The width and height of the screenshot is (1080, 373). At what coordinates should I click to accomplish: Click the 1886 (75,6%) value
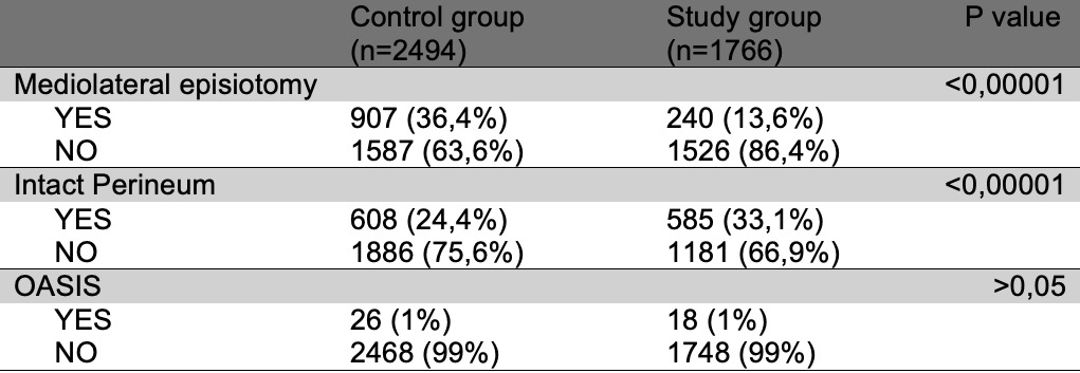tap(436, 253)
